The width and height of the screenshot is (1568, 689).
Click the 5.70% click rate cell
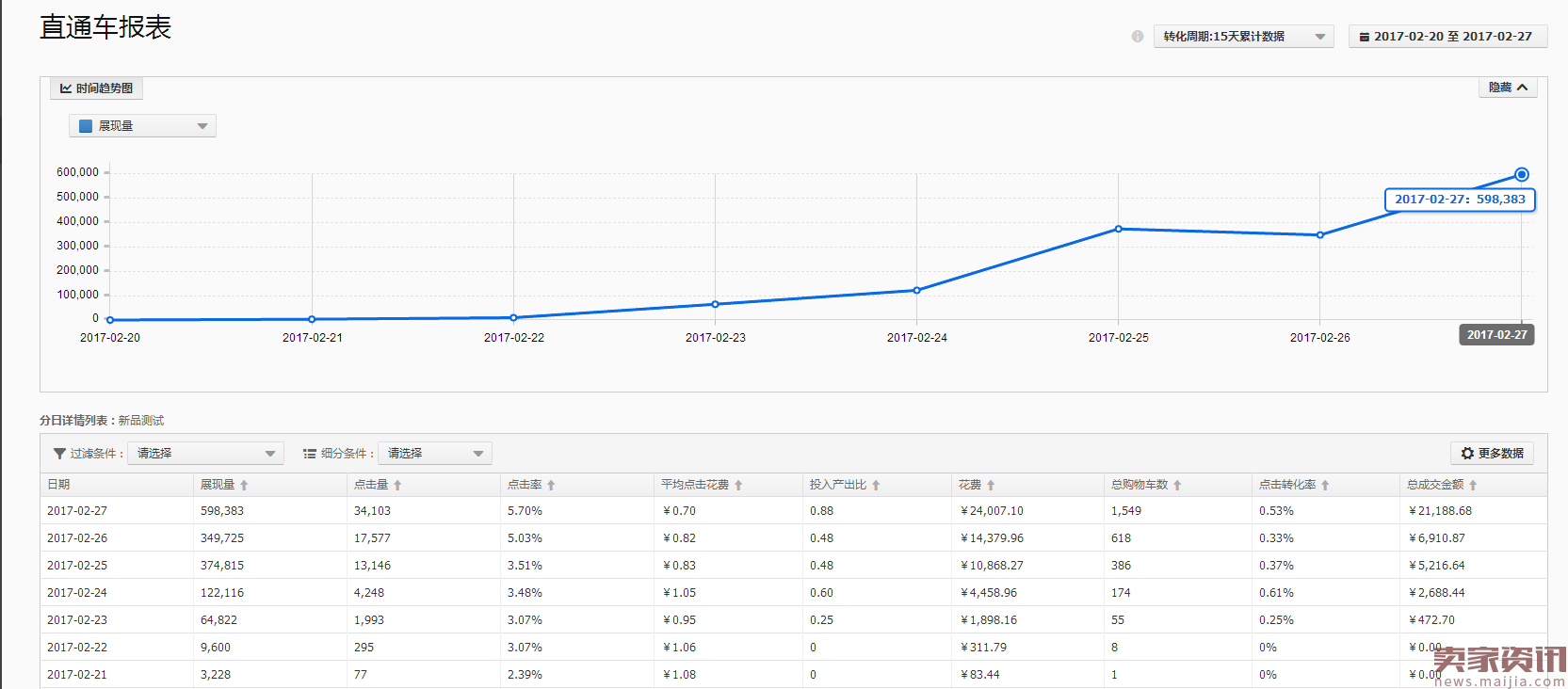(525, 511)
